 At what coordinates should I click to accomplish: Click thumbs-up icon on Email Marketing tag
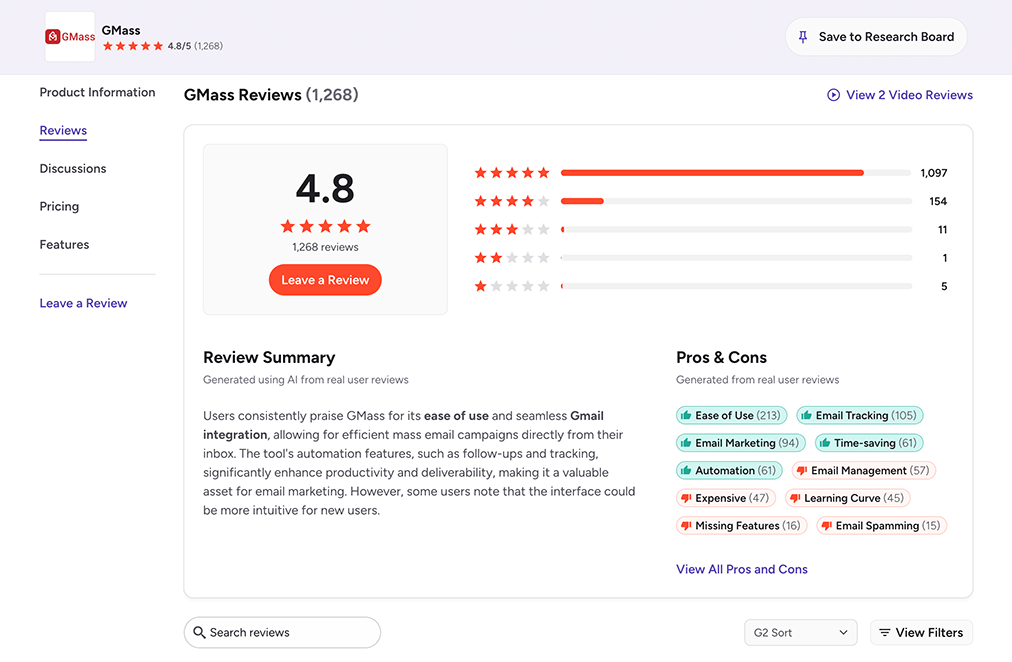pyautogui.click(x=686, y=443)
